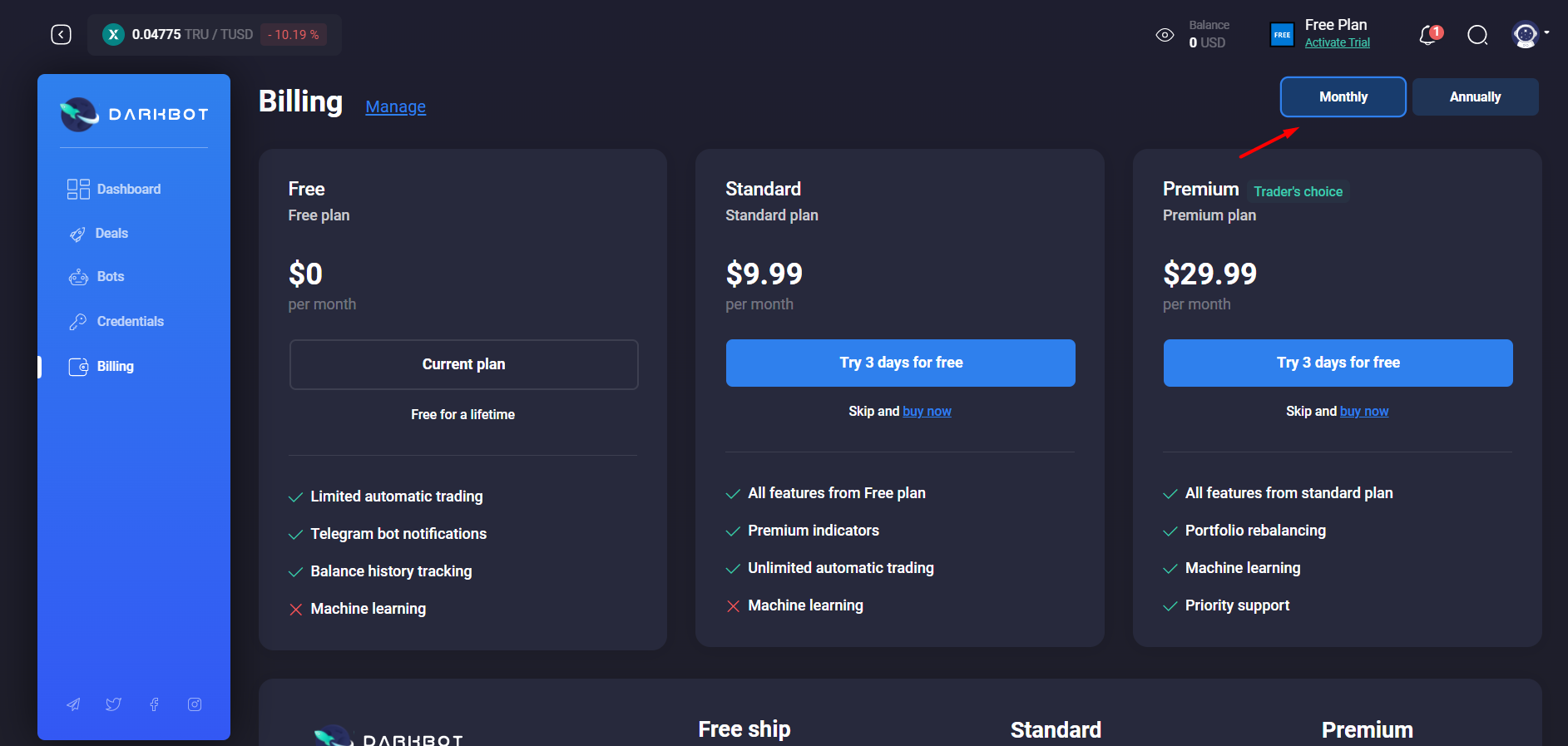1568x746 pixels.
Task: Go to Dashboard in sidebar
Action: click(x=129, y=189)
